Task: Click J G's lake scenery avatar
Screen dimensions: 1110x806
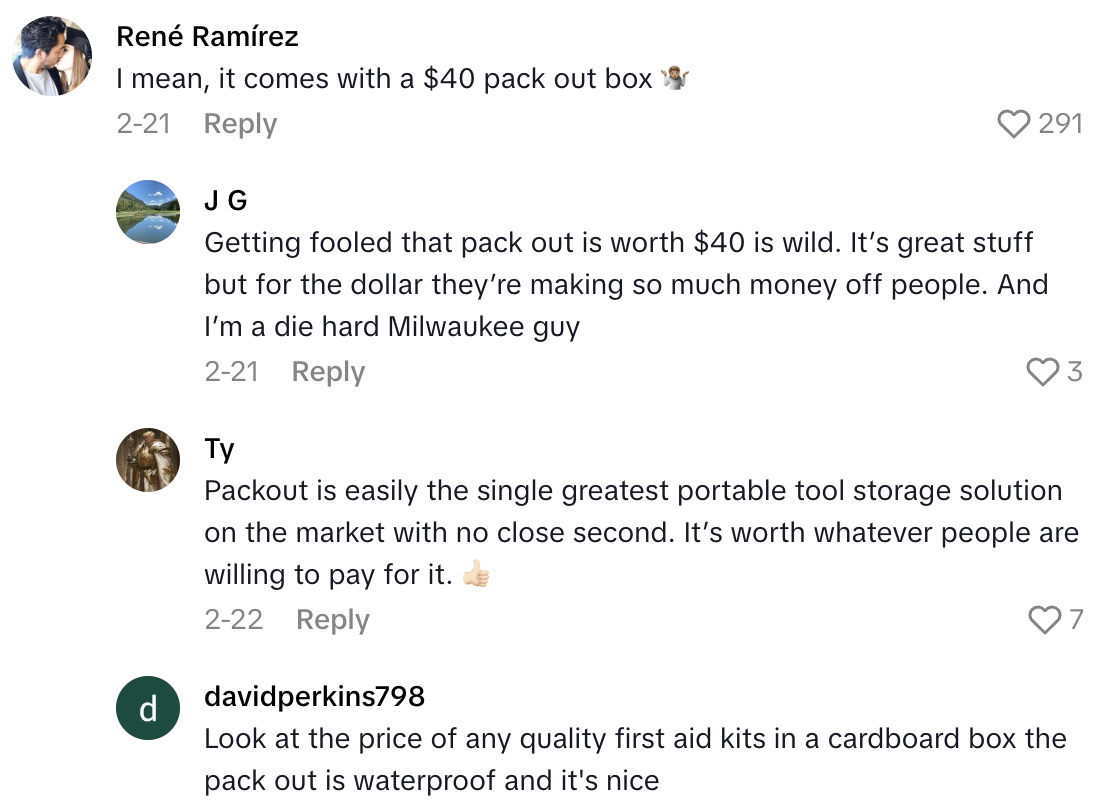Action: (x=147, y=212)
